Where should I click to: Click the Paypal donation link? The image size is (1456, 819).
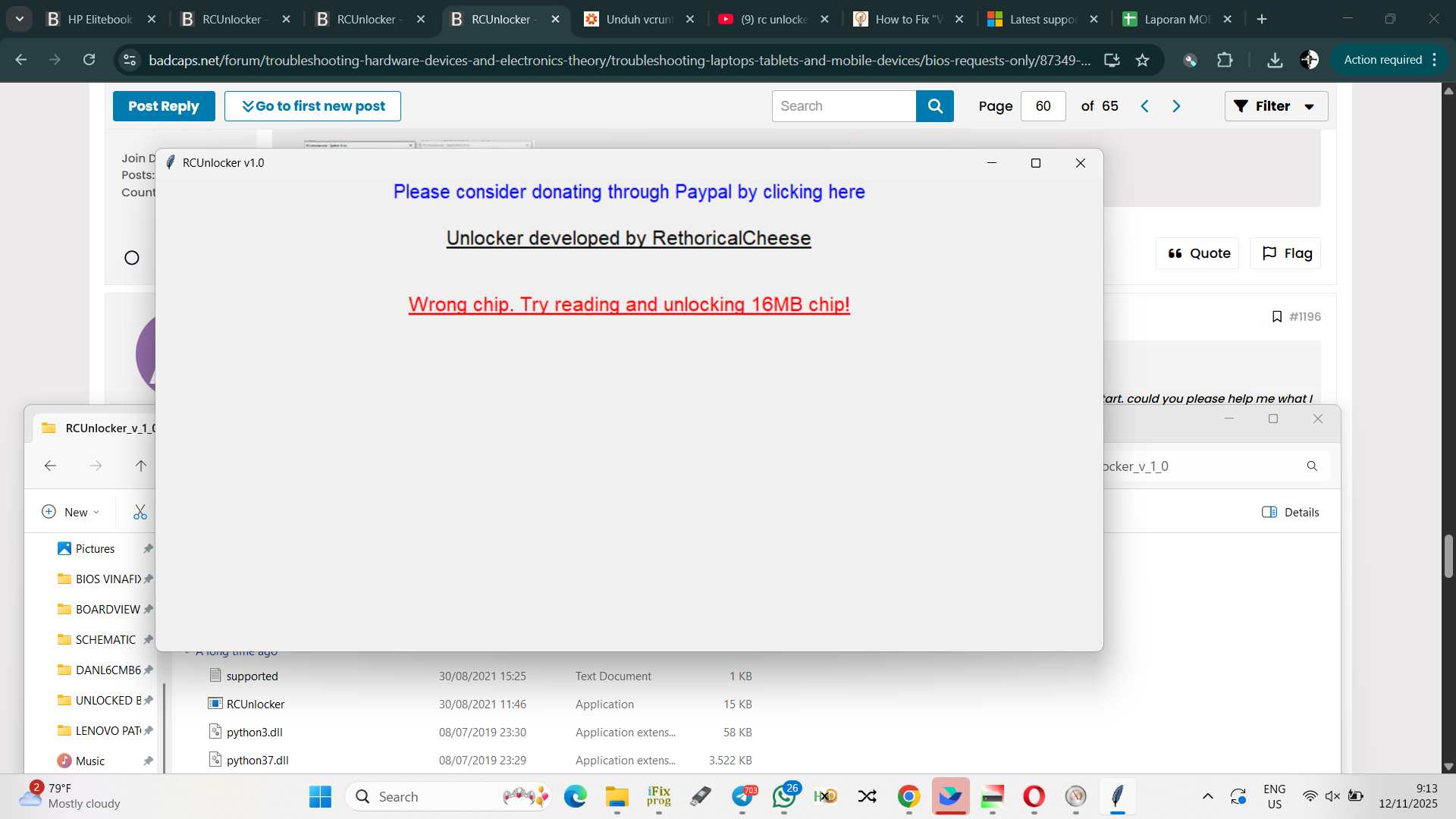(x=629, y=192)
